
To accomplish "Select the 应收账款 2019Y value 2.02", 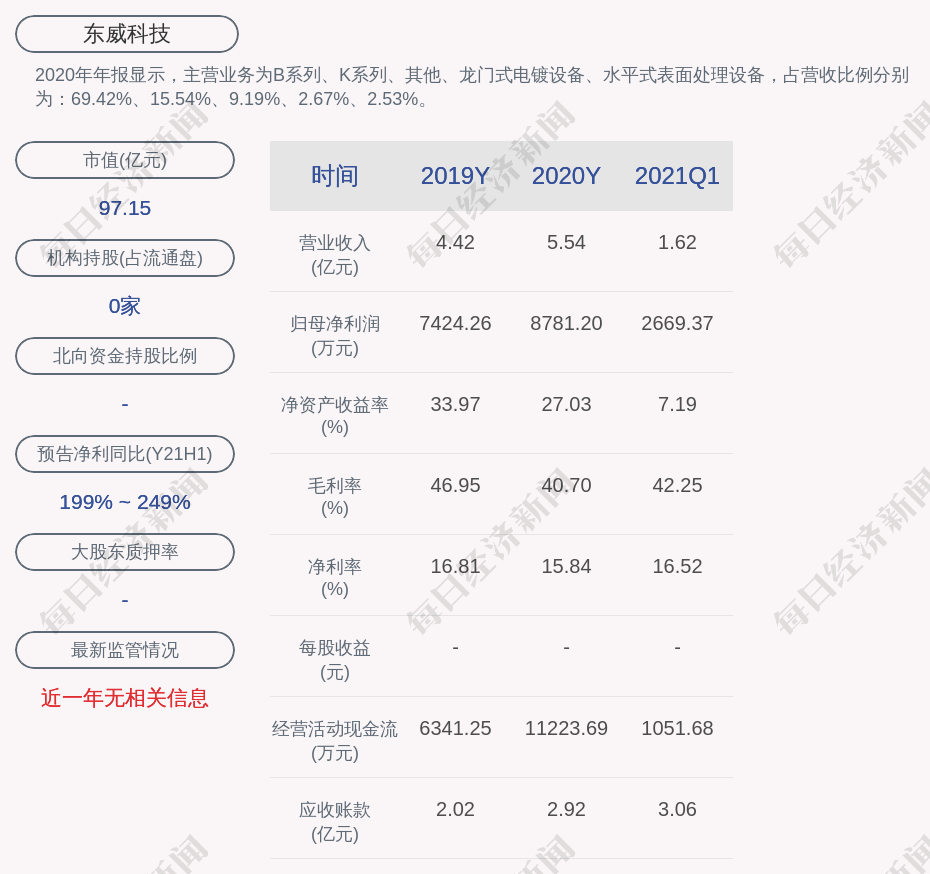I will pyautogui.click(x=455, y=809).
